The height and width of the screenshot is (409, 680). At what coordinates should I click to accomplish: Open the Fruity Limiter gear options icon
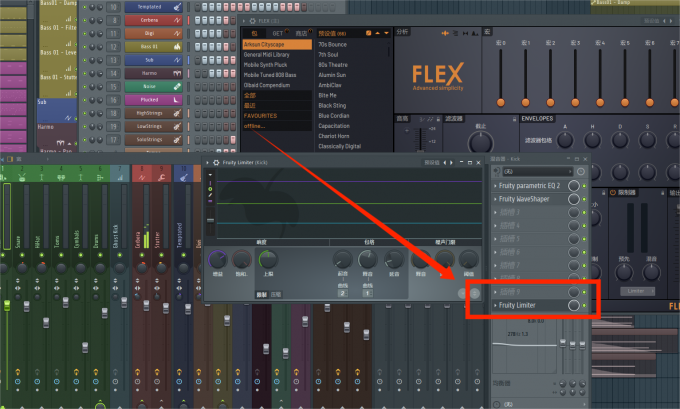216,163
